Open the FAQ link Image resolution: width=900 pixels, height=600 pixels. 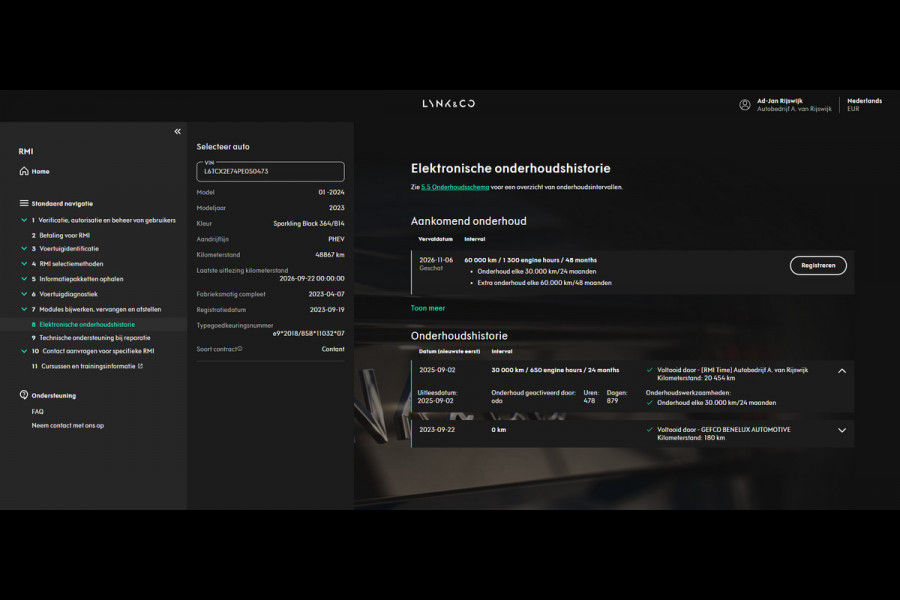click(x=37, y=412)
